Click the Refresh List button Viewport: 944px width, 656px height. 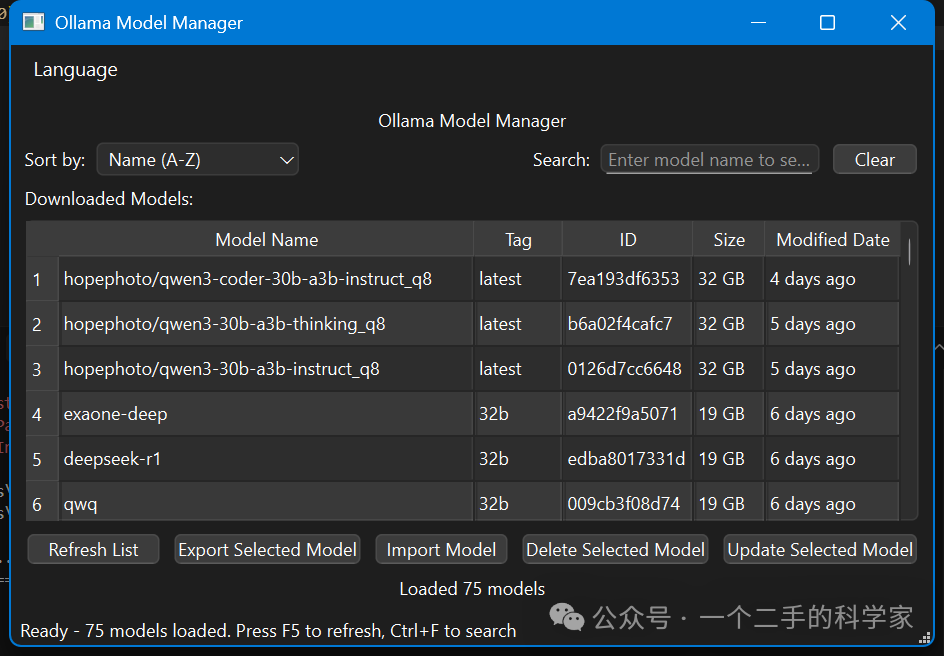tap(93, 549)
